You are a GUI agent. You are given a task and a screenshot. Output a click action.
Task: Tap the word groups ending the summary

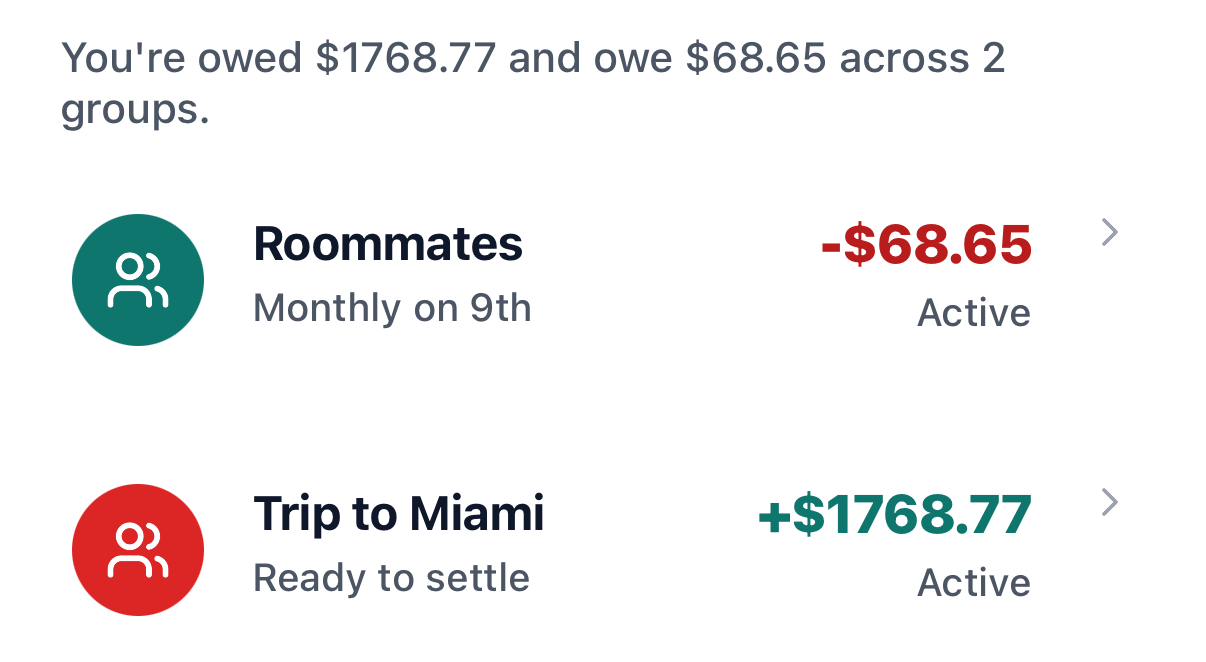click(x=135, y=110)
